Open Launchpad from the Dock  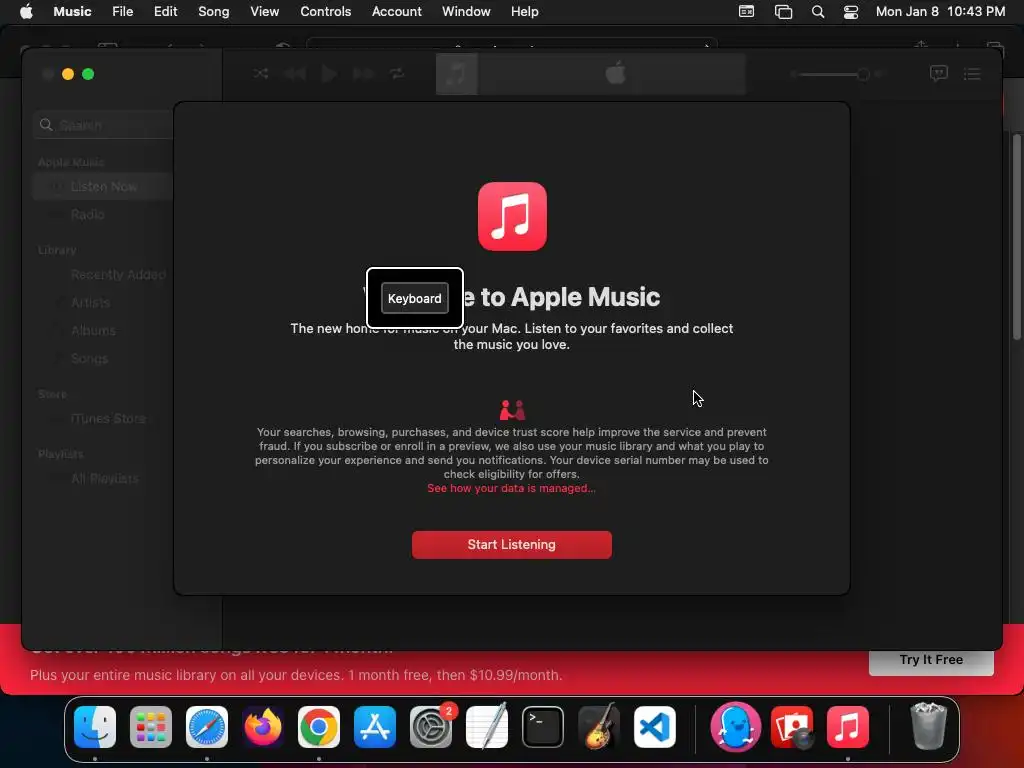pyautogui.click(x=151, y=727)
